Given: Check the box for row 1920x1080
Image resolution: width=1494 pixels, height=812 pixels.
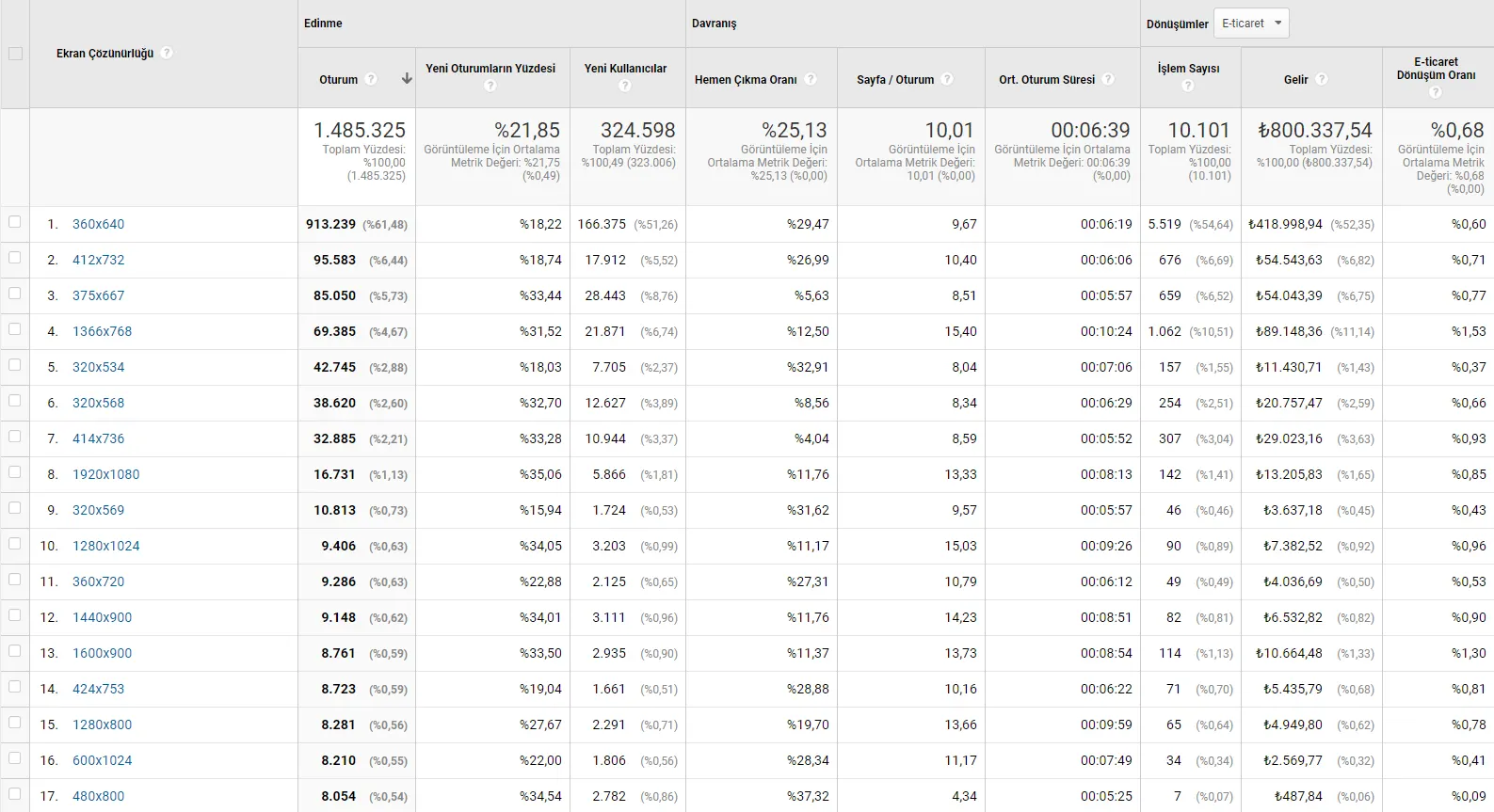Looking at the screenshot, I should 14,472.
